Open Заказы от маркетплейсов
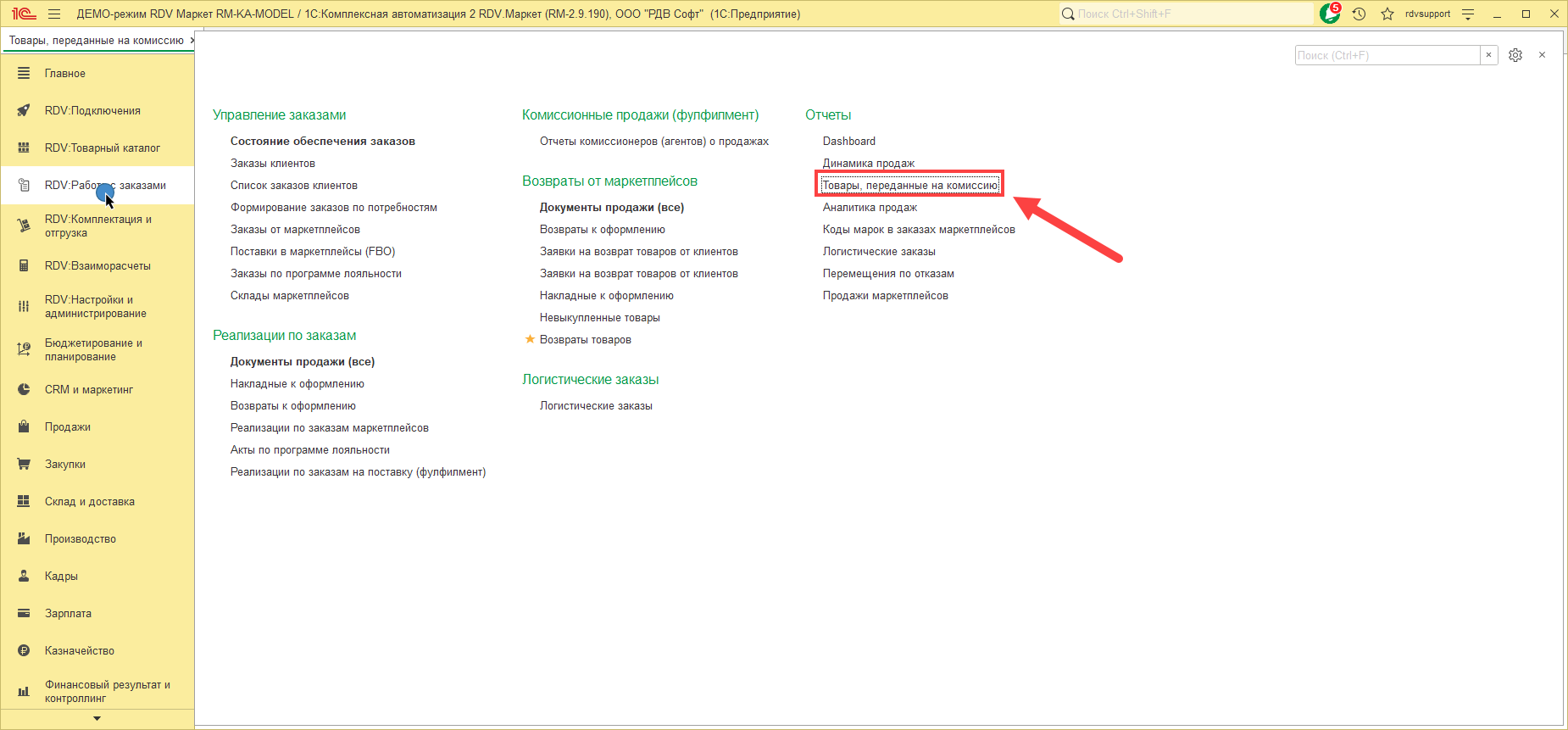Viewport: 1568px width, 730px height. (295, 230)
